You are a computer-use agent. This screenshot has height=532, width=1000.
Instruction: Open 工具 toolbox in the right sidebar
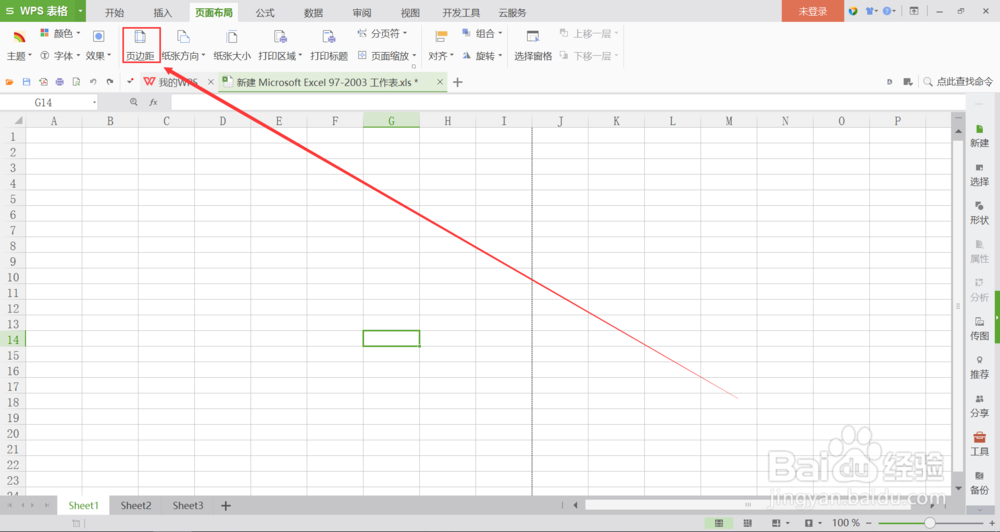(x=980, y=444)
